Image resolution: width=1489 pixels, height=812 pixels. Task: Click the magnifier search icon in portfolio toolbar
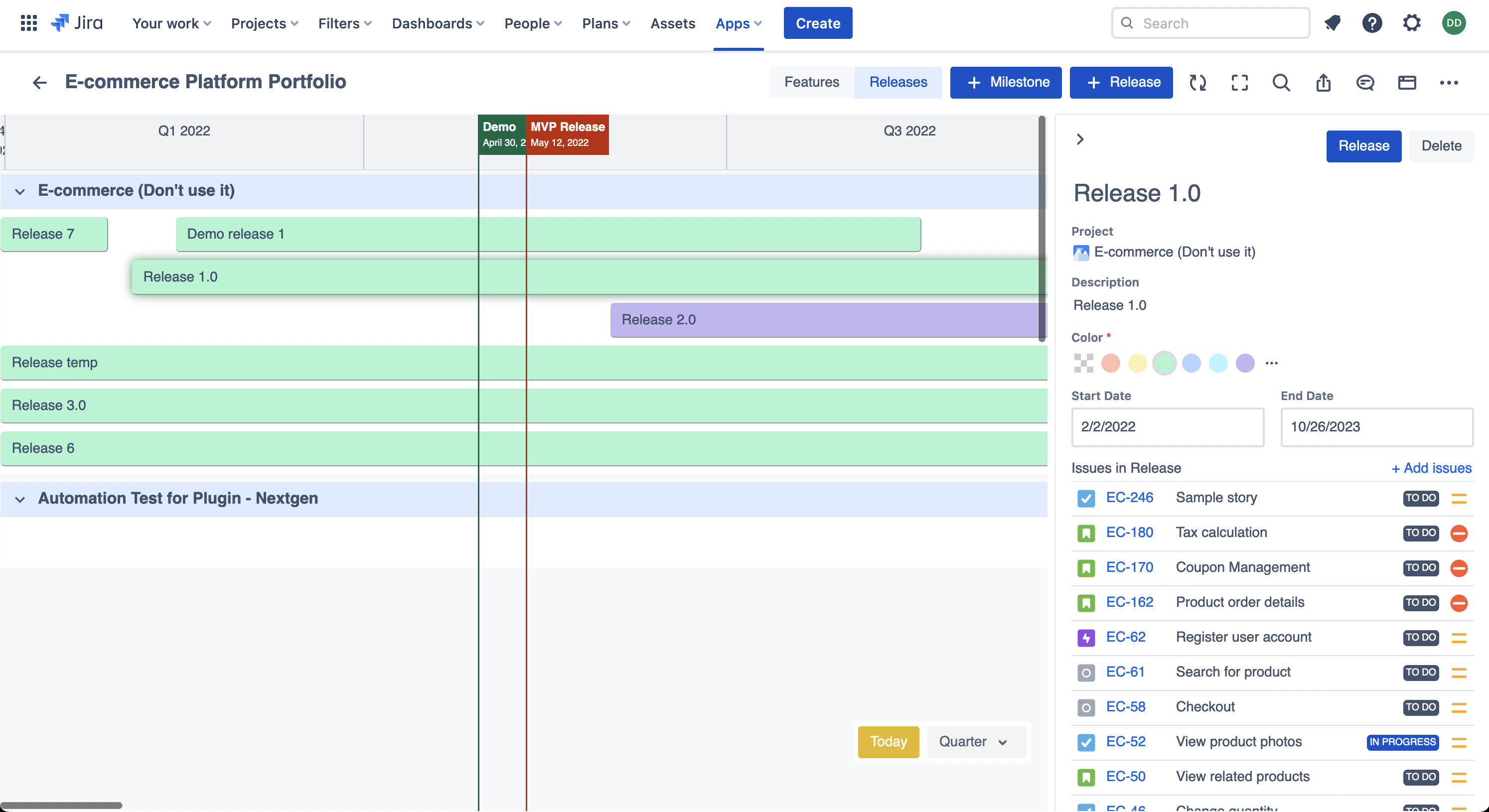1281,83
